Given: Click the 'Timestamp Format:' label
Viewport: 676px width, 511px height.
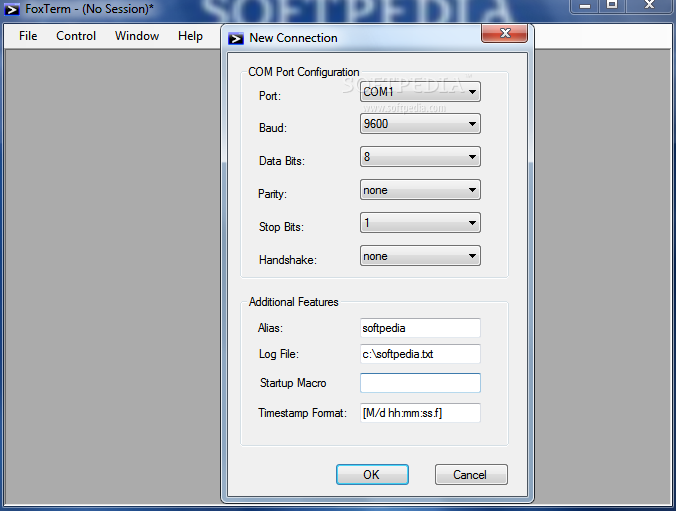Looking at the screenshot, I should tap(303, 413).
